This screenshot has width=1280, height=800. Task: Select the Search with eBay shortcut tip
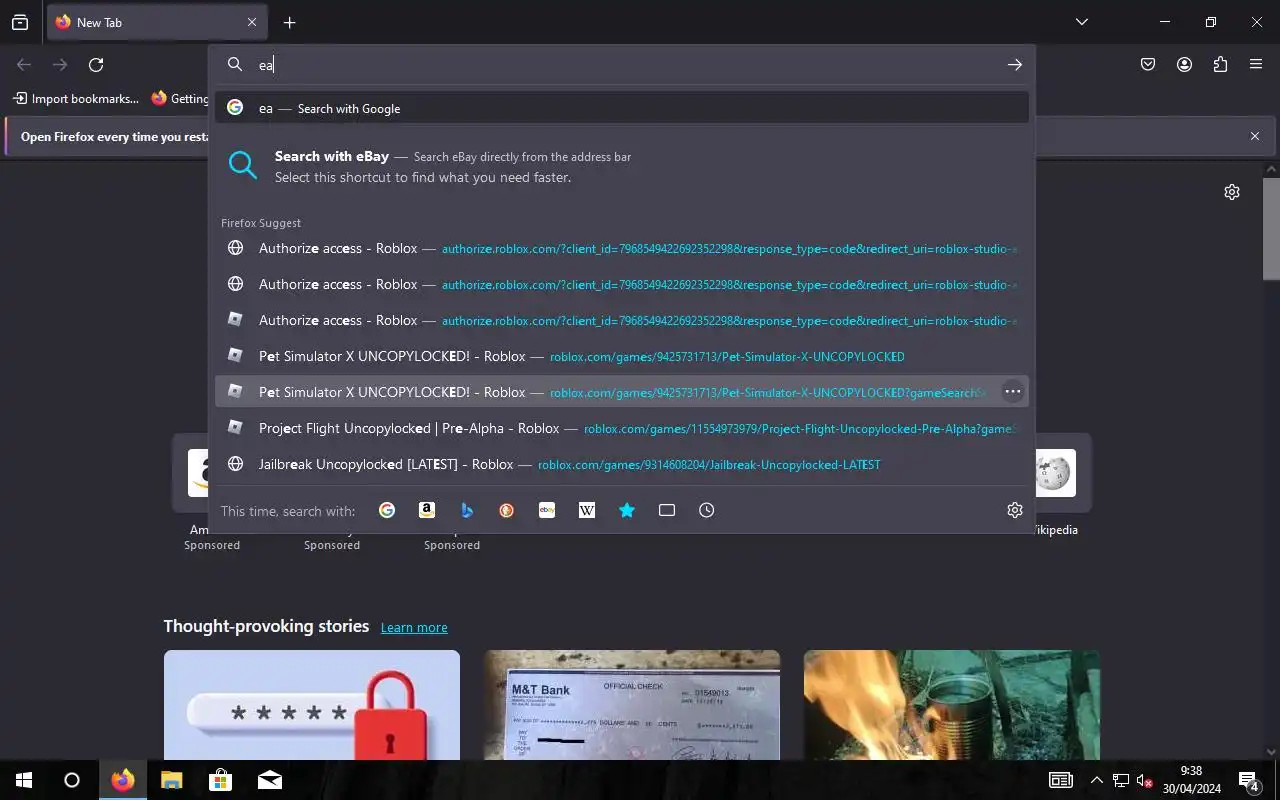(x=622, y=166)
